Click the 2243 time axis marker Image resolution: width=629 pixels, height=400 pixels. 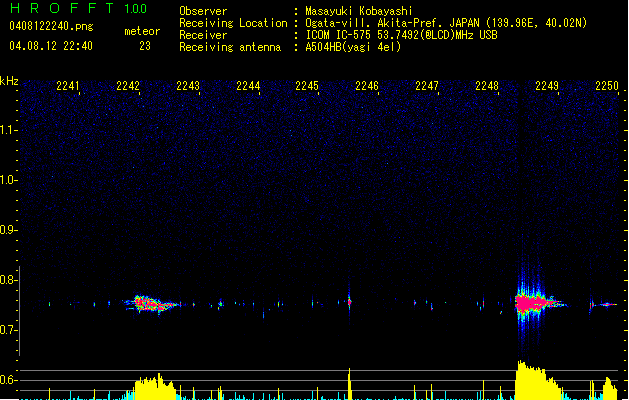click(188, 86)
